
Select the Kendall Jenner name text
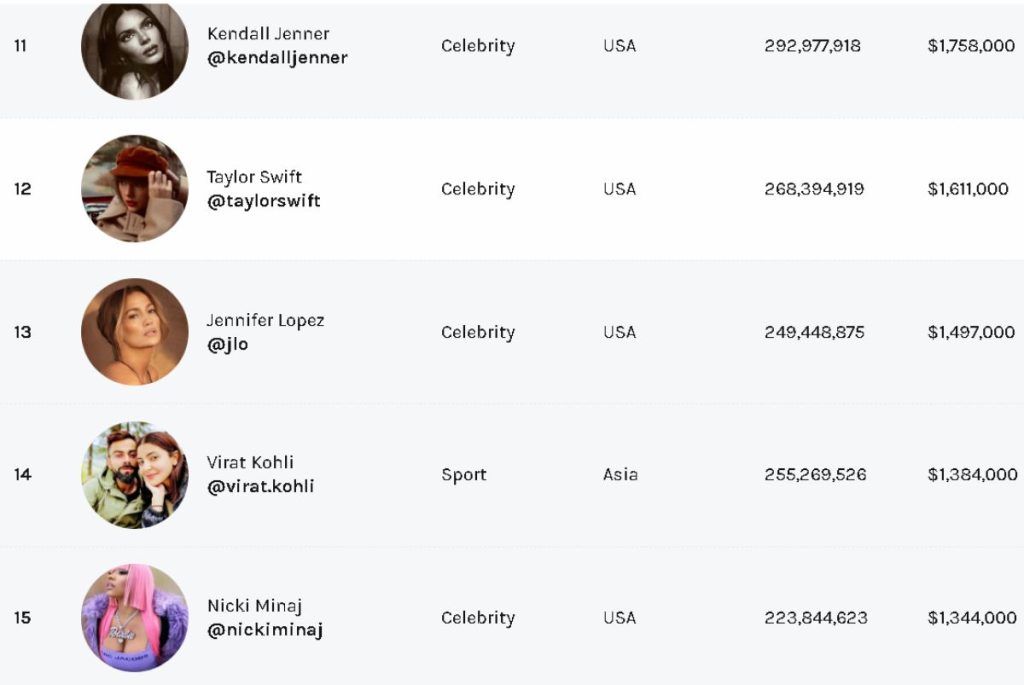click(x=268, y=34)
